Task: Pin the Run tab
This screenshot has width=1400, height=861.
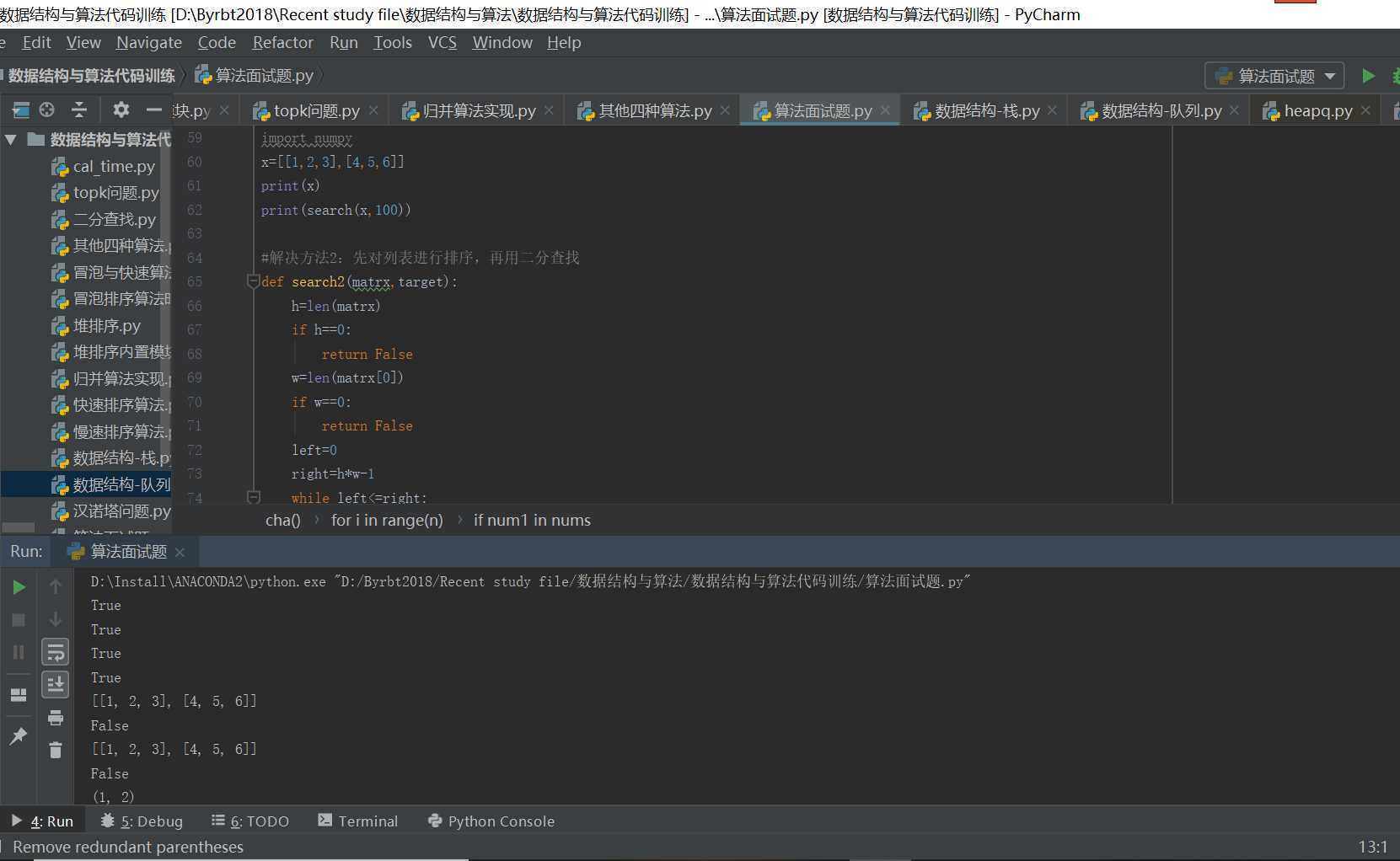Action: pos(19,736)
